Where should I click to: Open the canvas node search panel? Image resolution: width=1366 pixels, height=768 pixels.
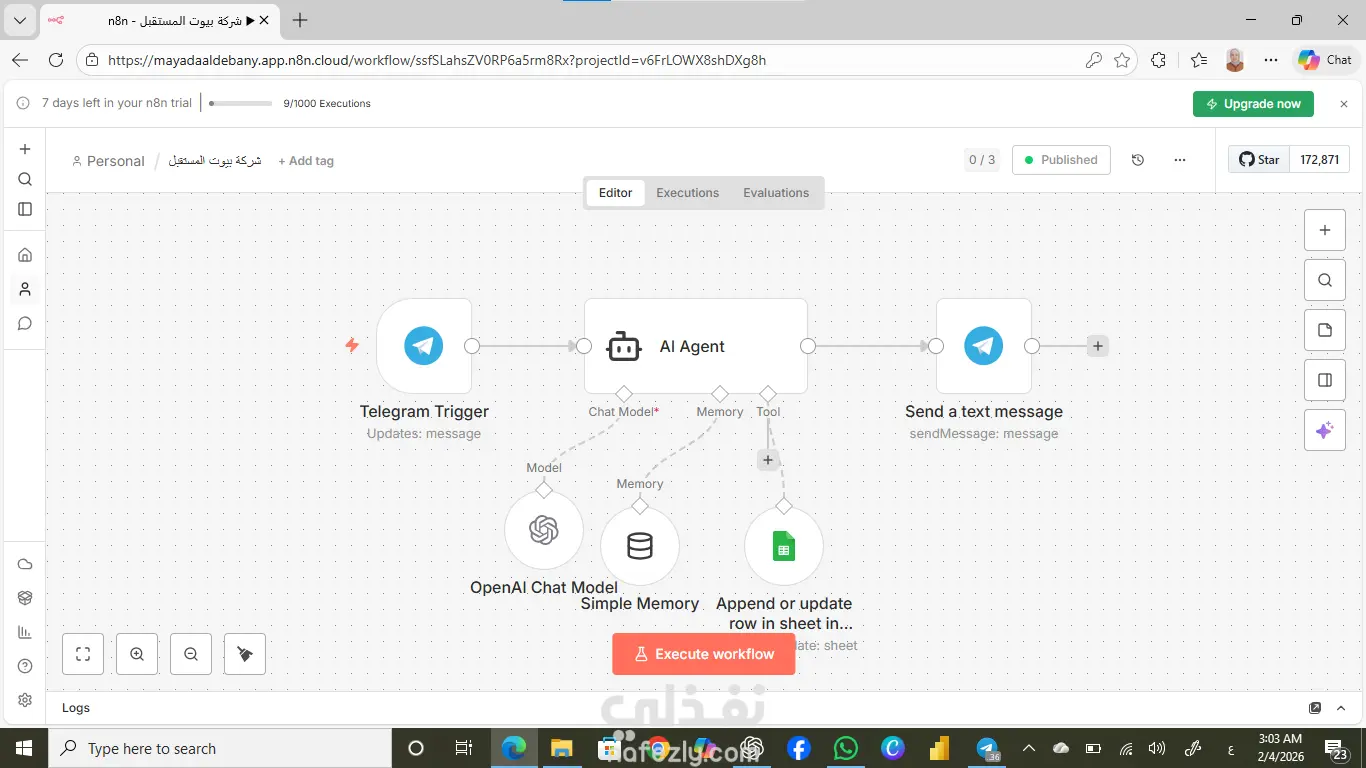pyautogui.click(x=1325, y=280)
